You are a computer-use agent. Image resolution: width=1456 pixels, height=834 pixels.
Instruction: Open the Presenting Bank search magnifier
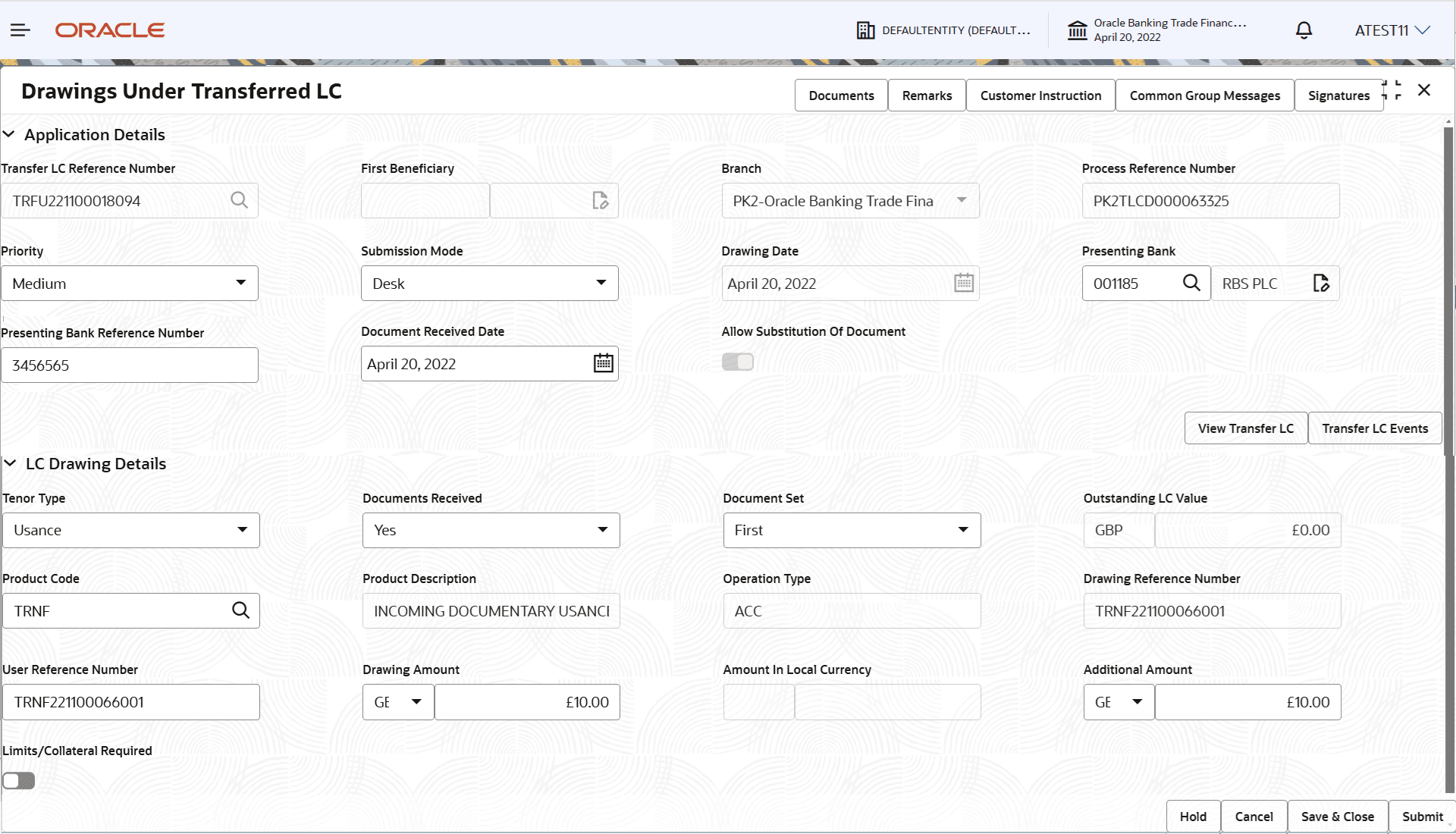pos(1191,283)
